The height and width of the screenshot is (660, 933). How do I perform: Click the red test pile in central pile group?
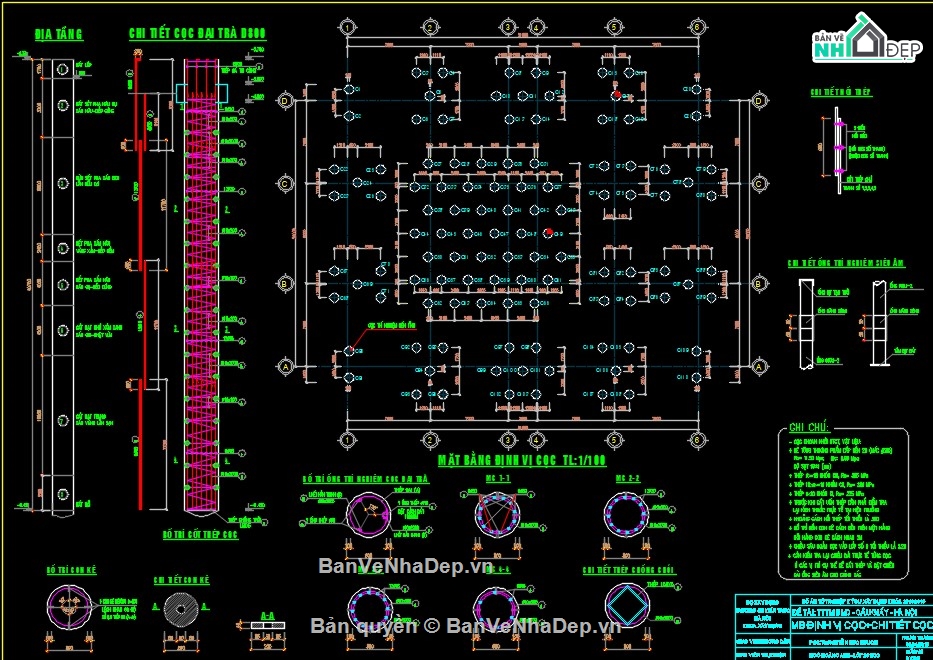click(x=549, y=232)
